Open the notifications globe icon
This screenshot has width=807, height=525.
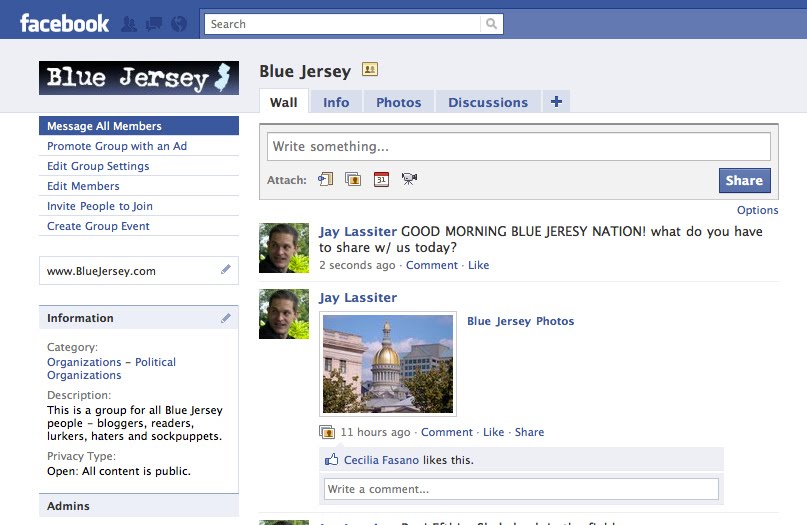coord(179,24)
